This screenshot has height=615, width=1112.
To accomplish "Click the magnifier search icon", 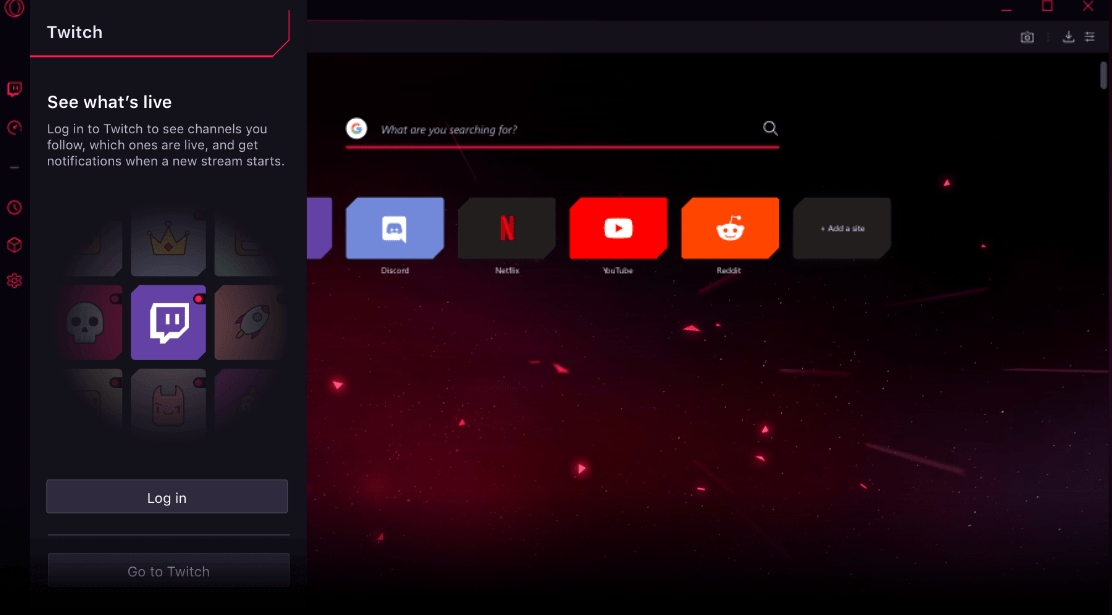I will pos(770,128).
